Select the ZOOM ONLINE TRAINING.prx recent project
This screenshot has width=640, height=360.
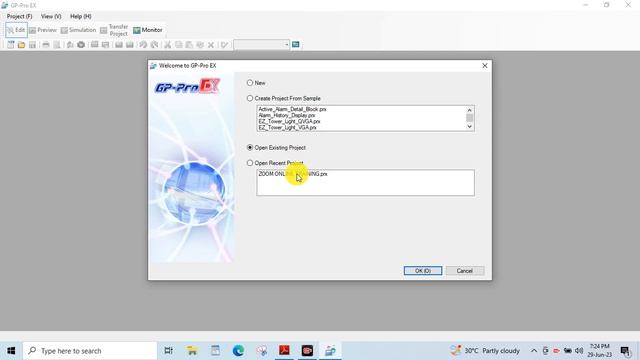click(293, 174)
